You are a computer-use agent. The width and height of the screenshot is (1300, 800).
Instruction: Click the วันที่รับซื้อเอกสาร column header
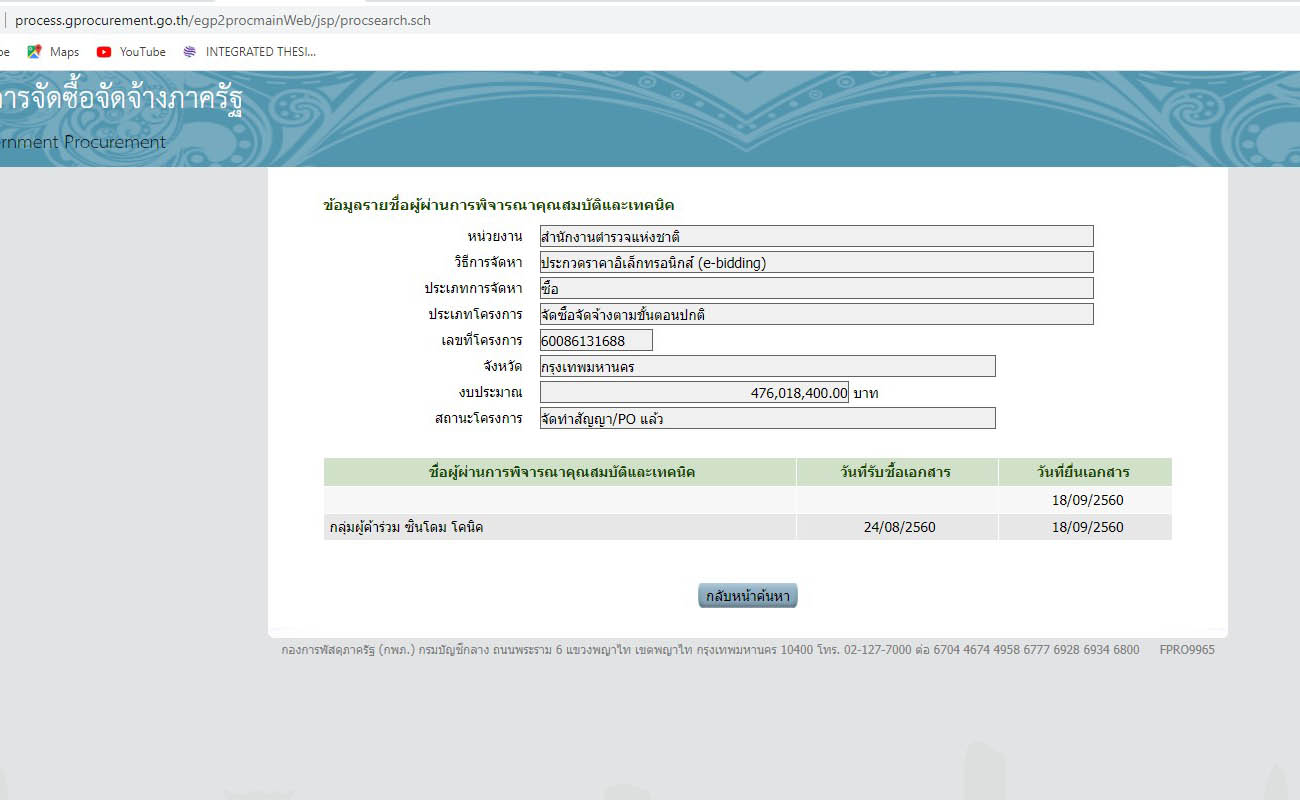point(896,472)
